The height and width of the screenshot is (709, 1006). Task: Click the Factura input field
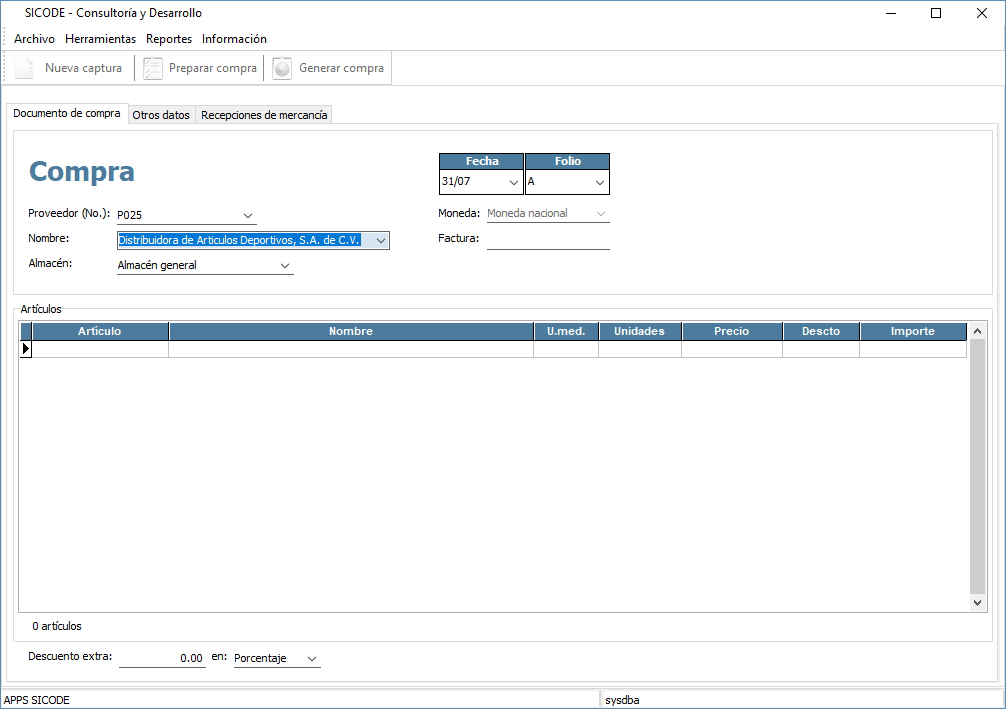tap(548, 239)
